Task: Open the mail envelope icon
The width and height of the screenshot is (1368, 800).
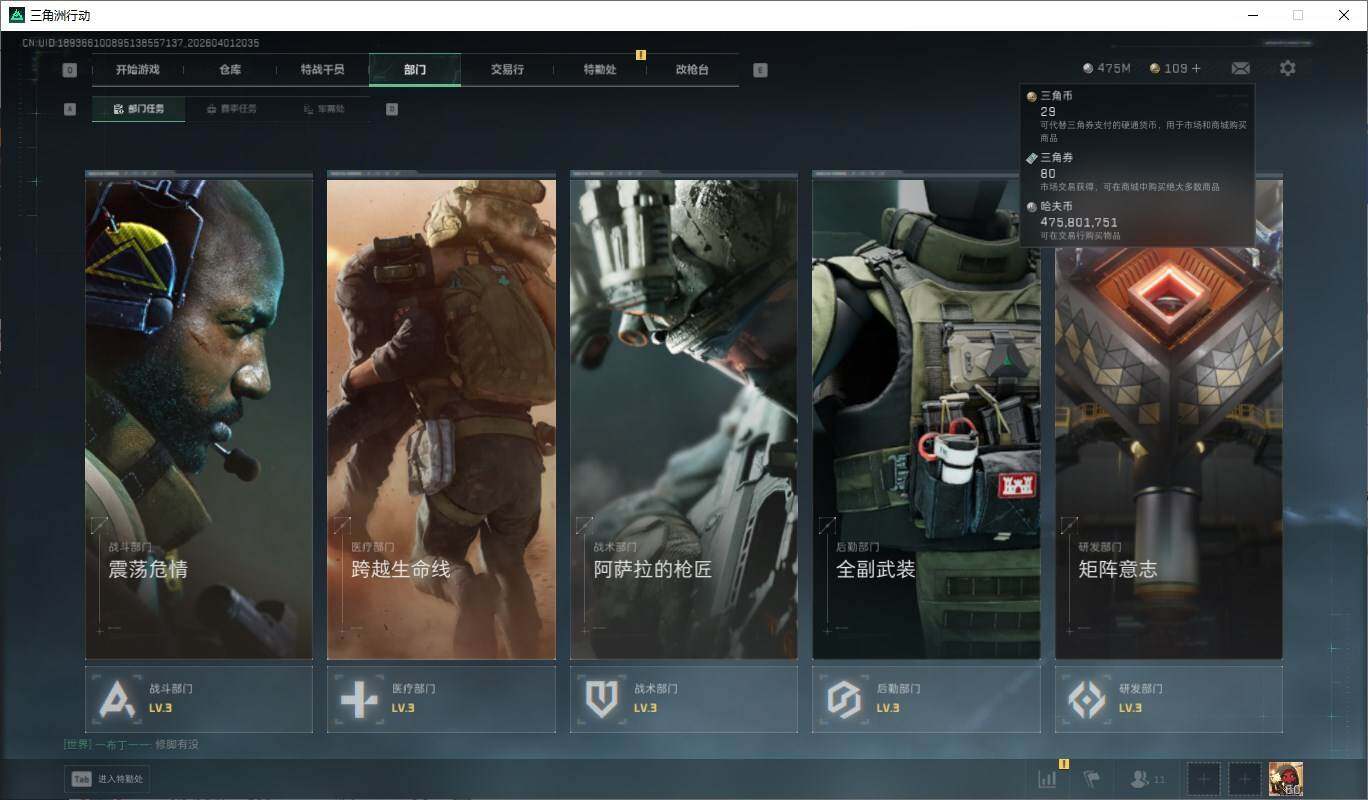Action: coord(1240,68)
